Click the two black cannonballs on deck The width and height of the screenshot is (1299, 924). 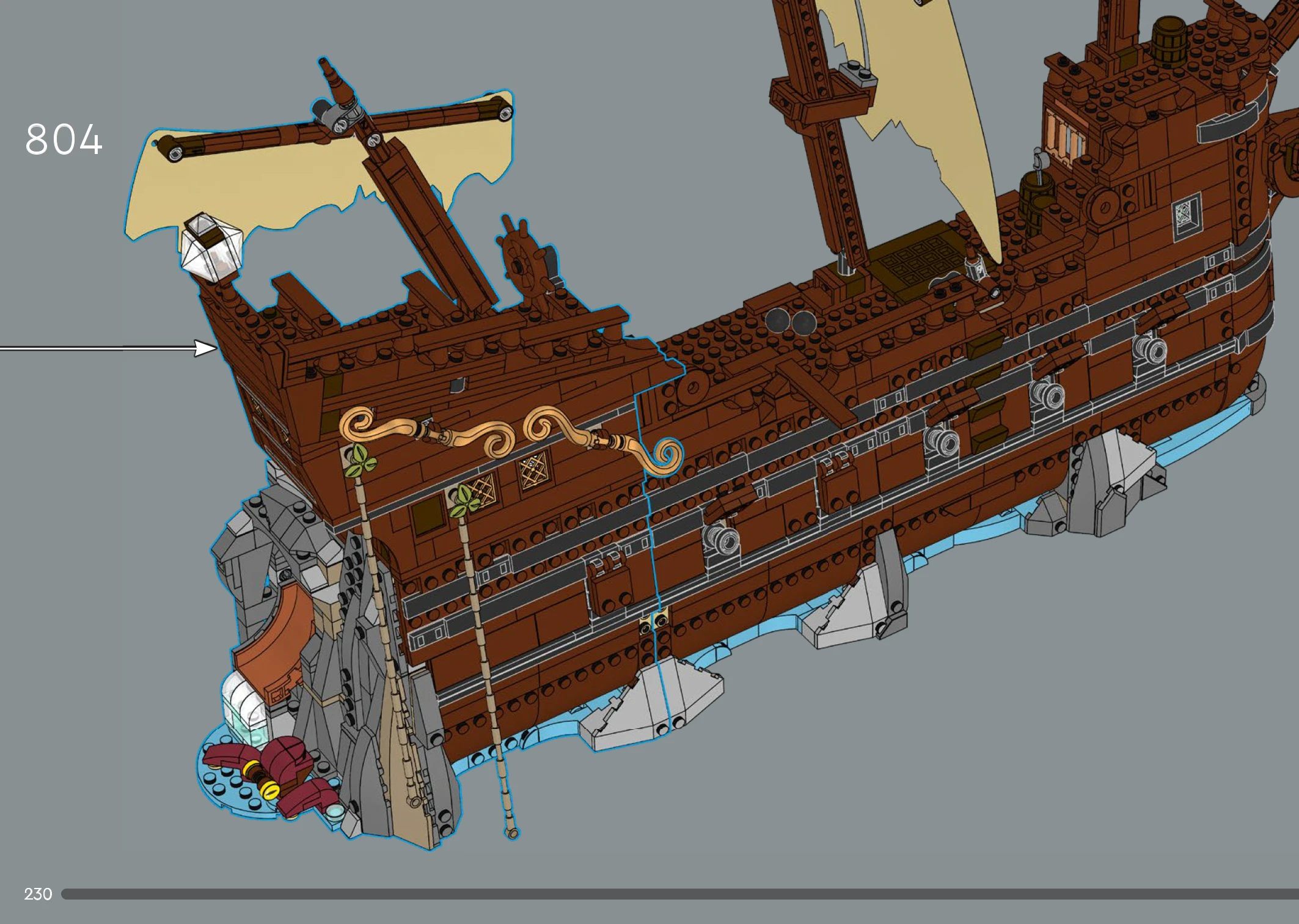point(790,321)
